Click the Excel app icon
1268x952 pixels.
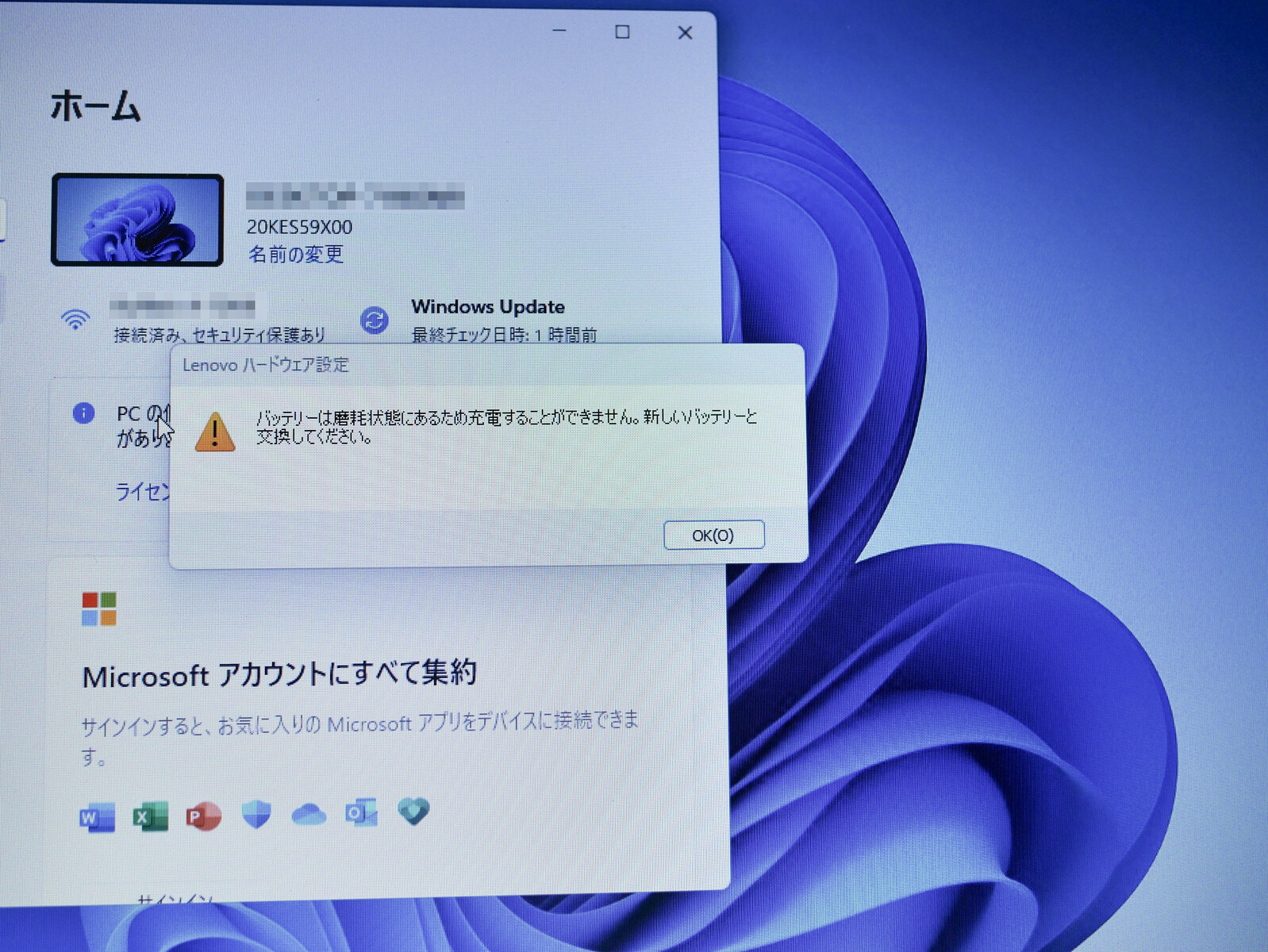coord(151,816)
